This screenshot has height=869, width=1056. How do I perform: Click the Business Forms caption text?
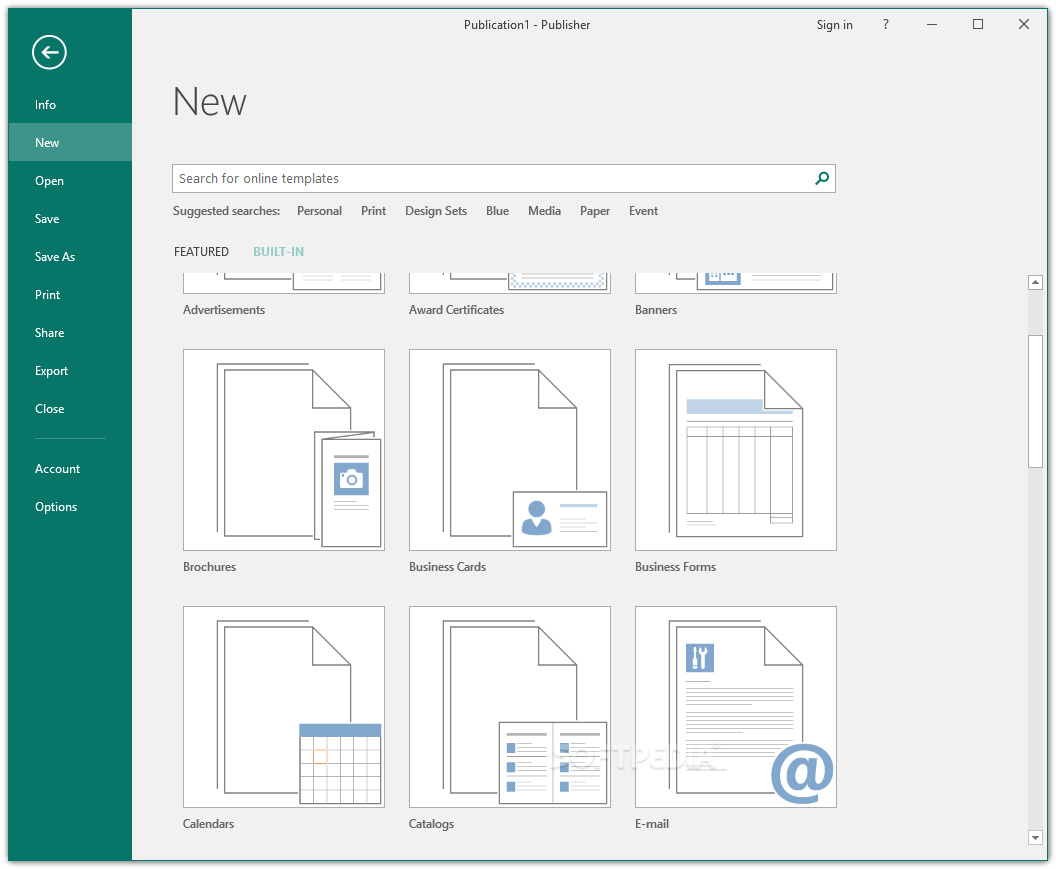[x=675, y=567]
